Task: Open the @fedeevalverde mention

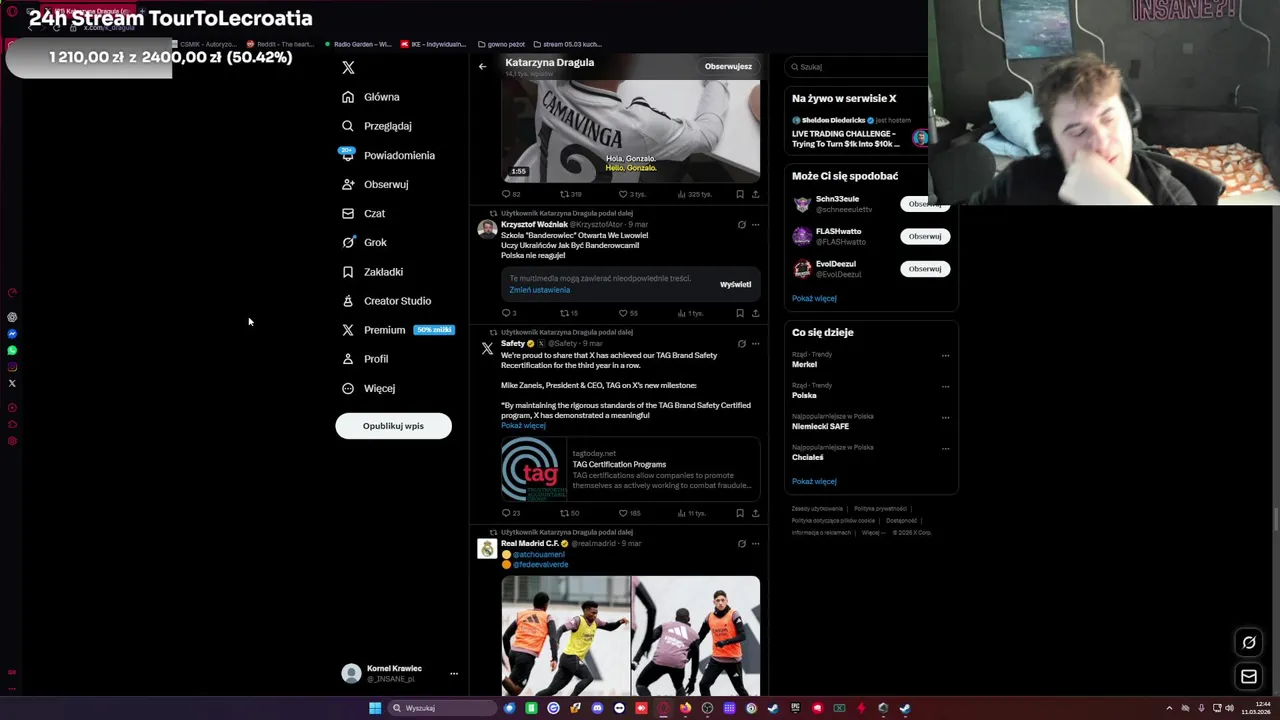Action: [540, 565]
